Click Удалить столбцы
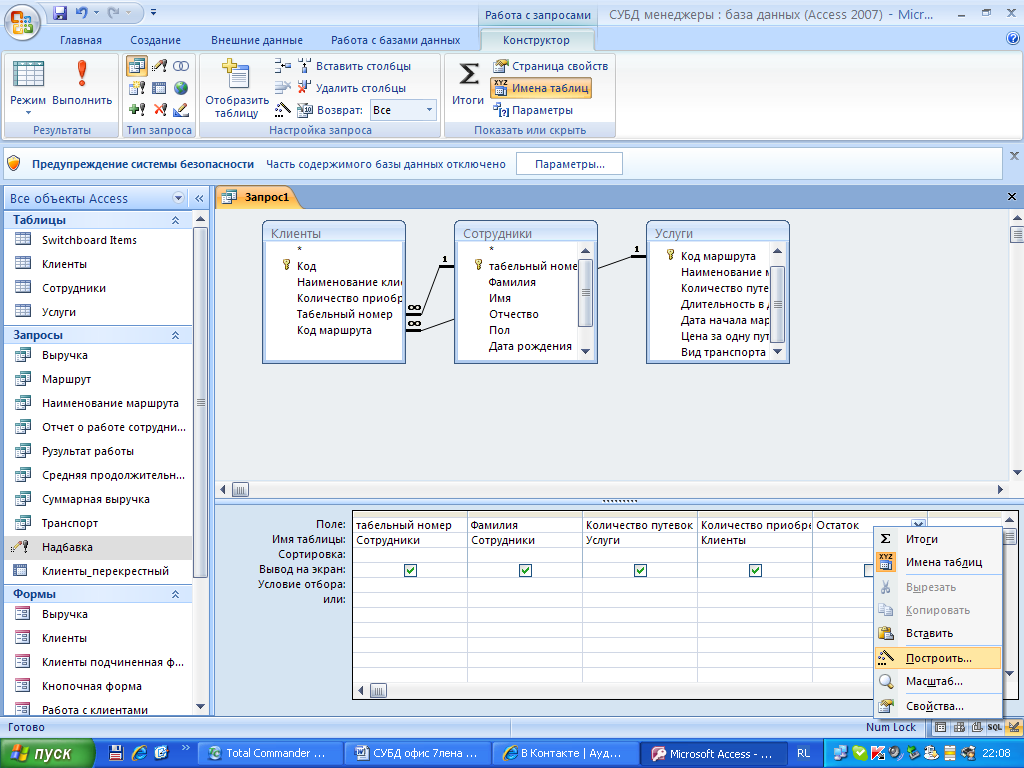Image resolution: width=1024 pixels, height=768 pixels. [352, 88]
